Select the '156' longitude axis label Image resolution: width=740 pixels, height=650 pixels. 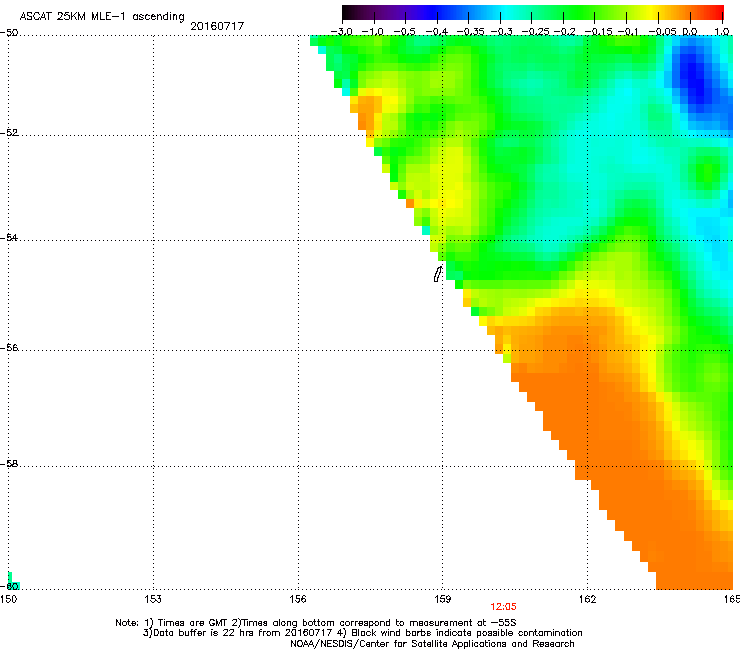click(x=298, y=599)
